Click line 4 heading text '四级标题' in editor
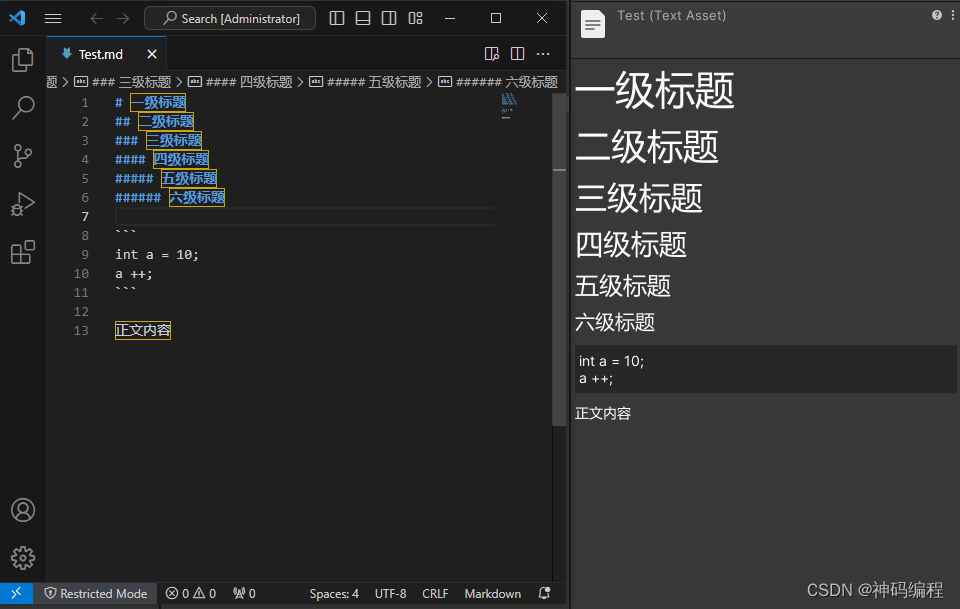This screenshot has width=960, height=609. click(x=181, y=159)
